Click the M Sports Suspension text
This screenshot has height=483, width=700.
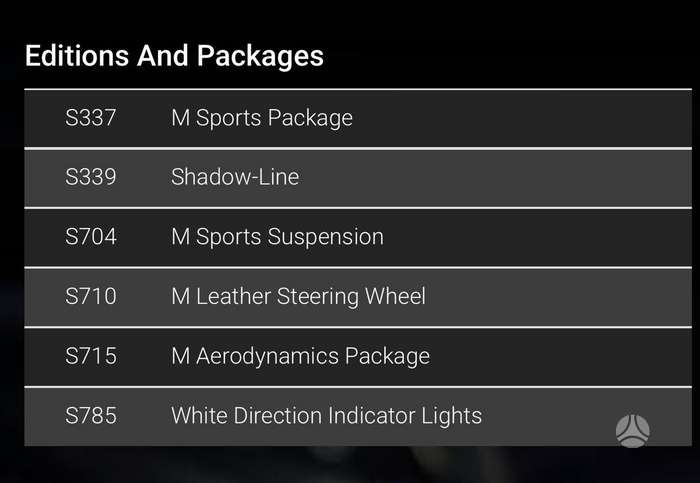coord(278,237)
